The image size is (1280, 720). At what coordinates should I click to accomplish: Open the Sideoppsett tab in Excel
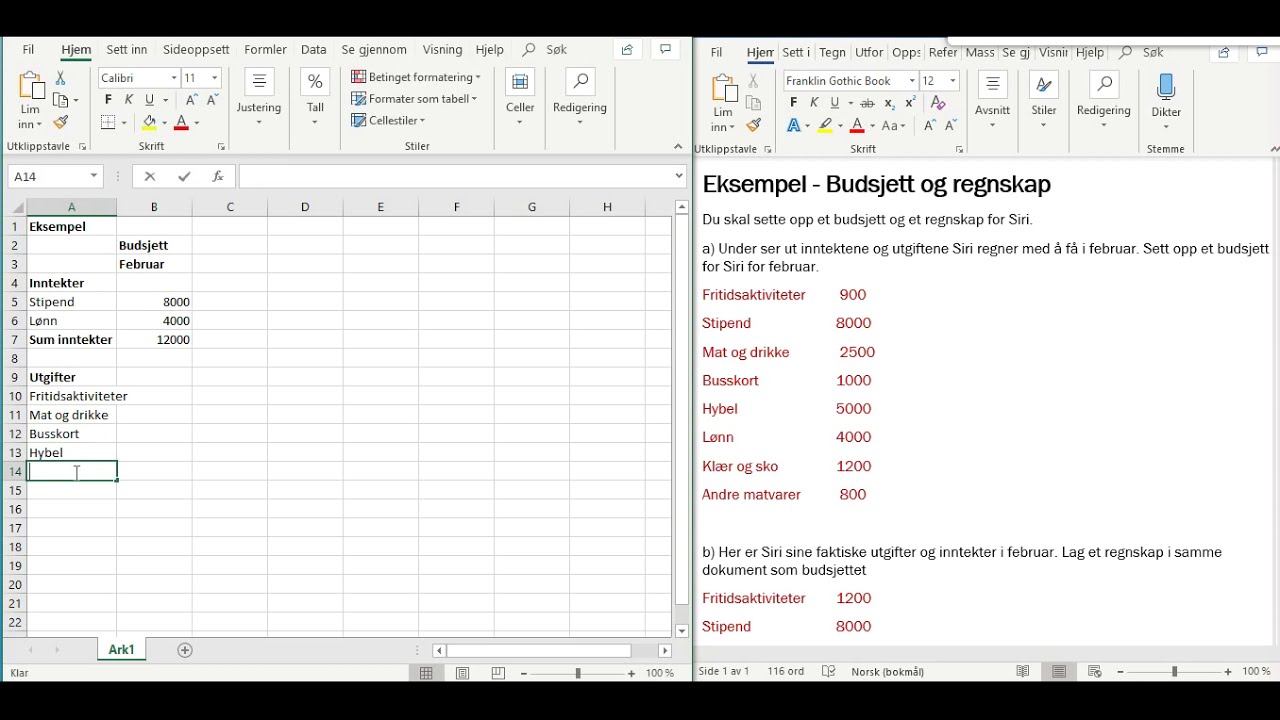tap(196, 49)
